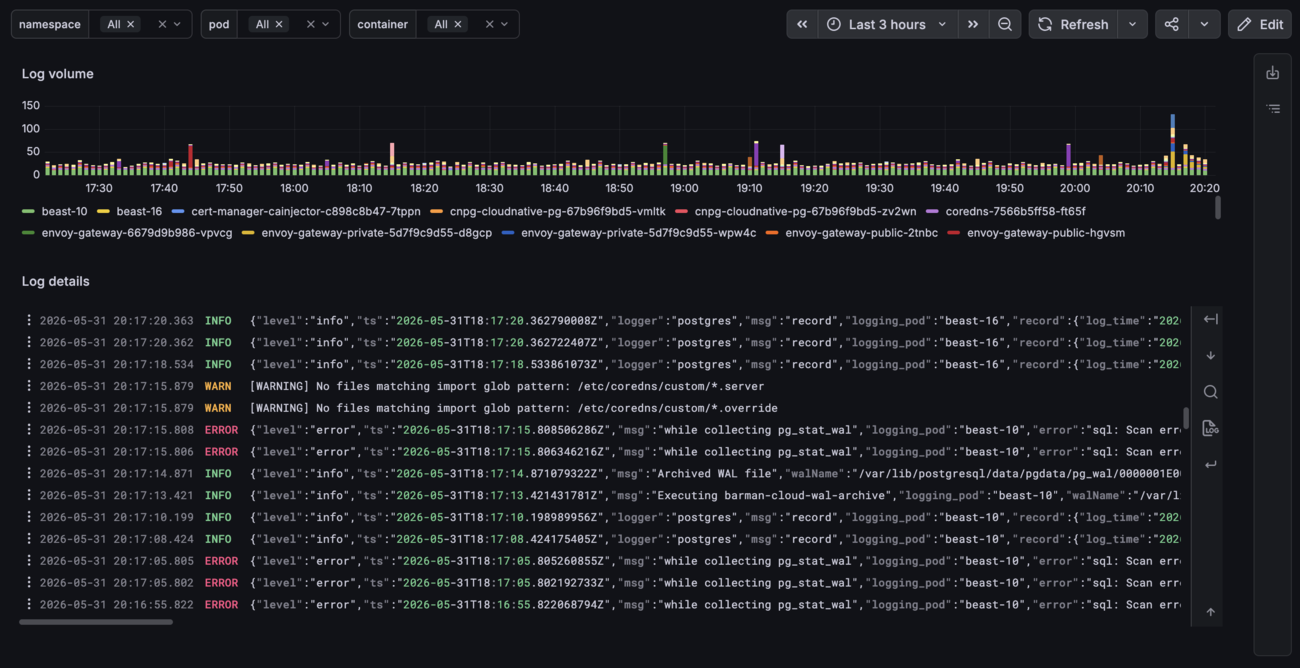Open refresh interval dropdown beside Refresh
1300x668 pixels.
click(1132, 24)
